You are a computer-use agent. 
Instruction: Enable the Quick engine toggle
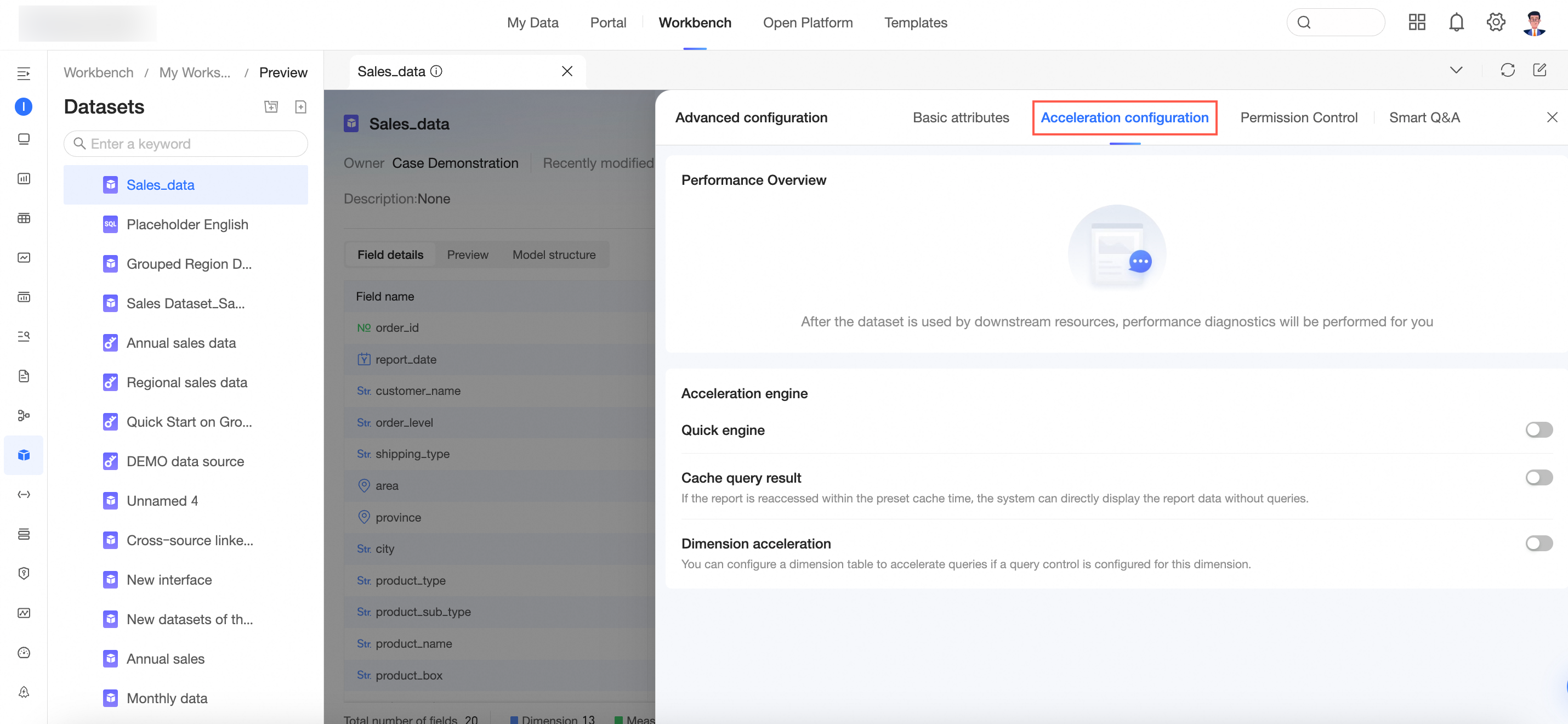coord(1538,430)
